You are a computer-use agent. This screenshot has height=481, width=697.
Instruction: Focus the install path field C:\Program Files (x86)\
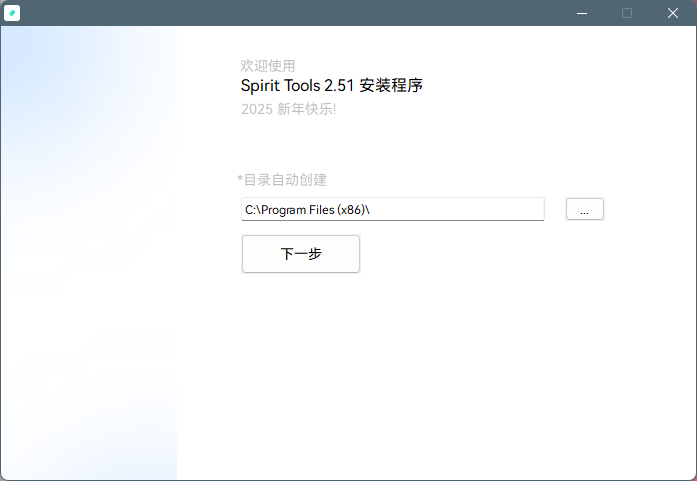click(x=393, y=209)
